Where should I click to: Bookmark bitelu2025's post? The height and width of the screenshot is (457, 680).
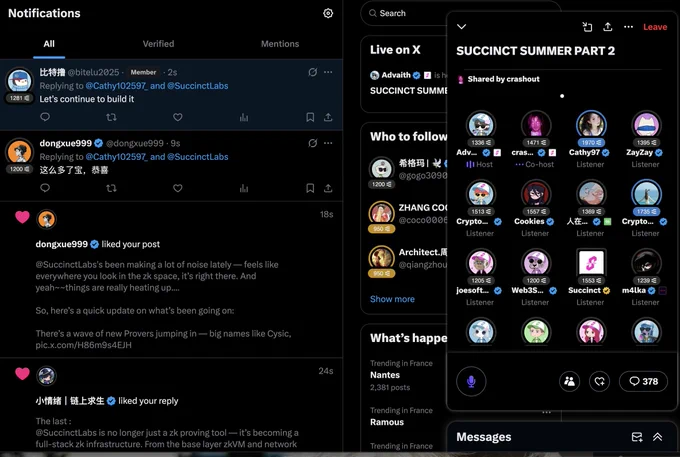(310, 117)
